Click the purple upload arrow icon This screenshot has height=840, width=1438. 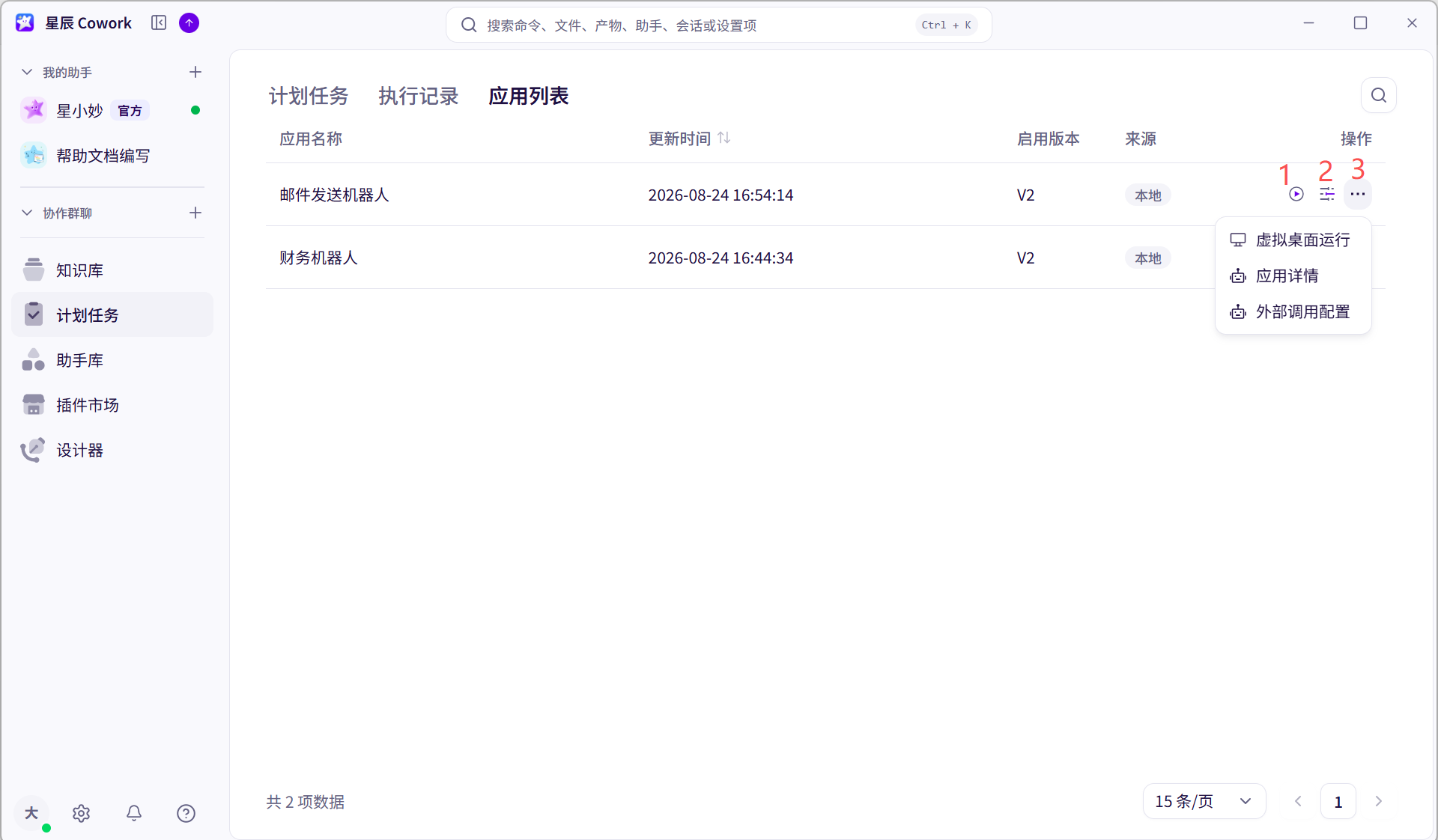click(x=189, y=23)
